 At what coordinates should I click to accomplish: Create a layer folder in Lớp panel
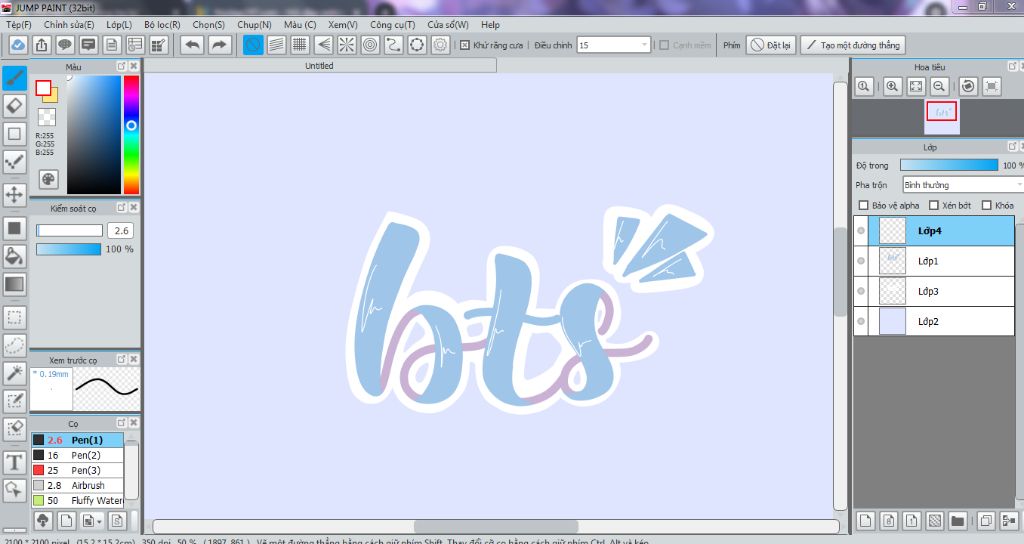[957, 520]
